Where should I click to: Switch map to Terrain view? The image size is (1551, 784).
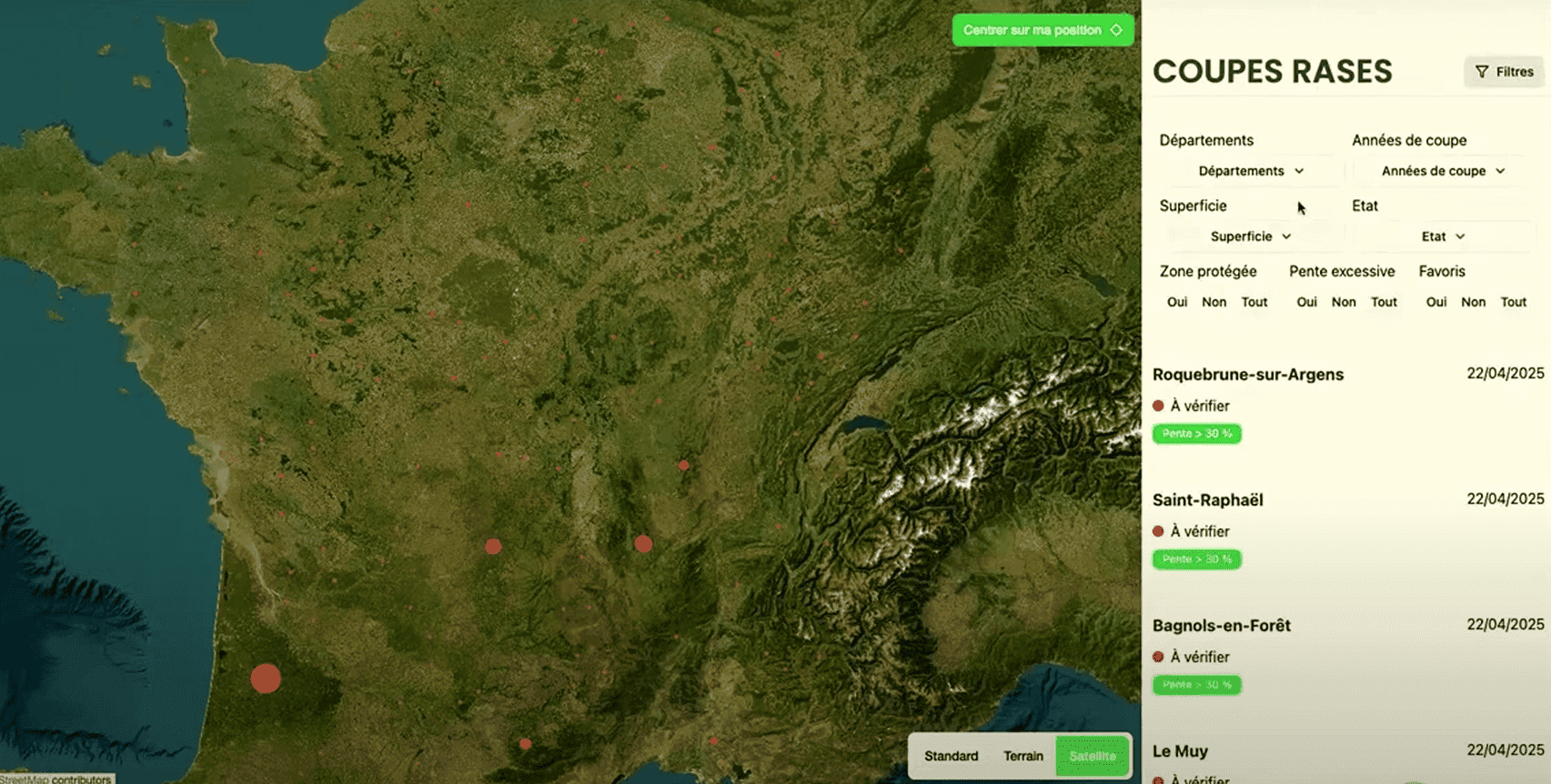pyautogui.click(x=1023, y=756)
